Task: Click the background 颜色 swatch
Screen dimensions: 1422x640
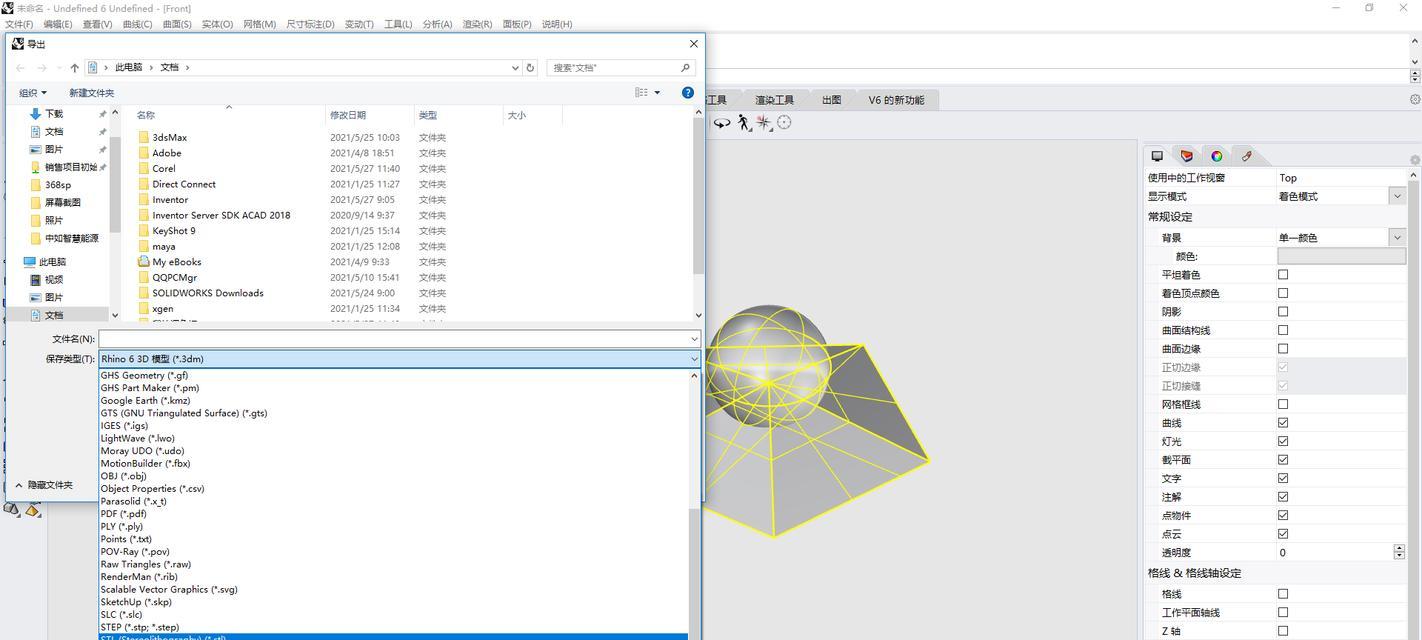Action: [x=1341, y=256]
